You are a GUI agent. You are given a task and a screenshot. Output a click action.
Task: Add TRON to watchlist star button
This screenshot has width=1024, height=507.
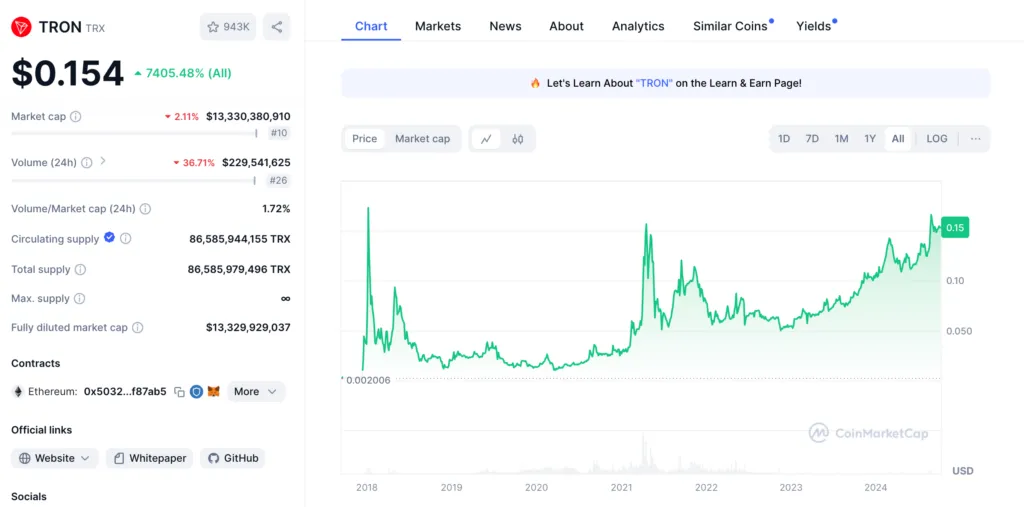[228, 27]
